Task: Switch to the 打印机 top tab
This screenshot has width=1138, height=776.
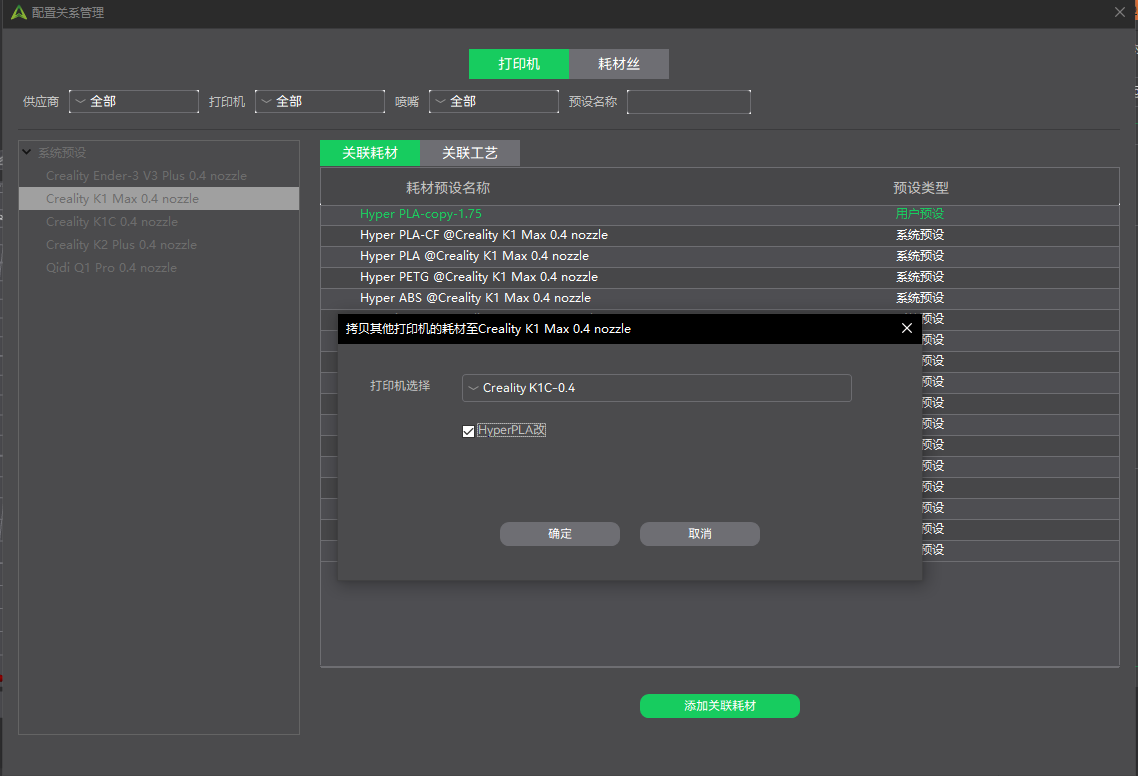Action: click(519, 64)
